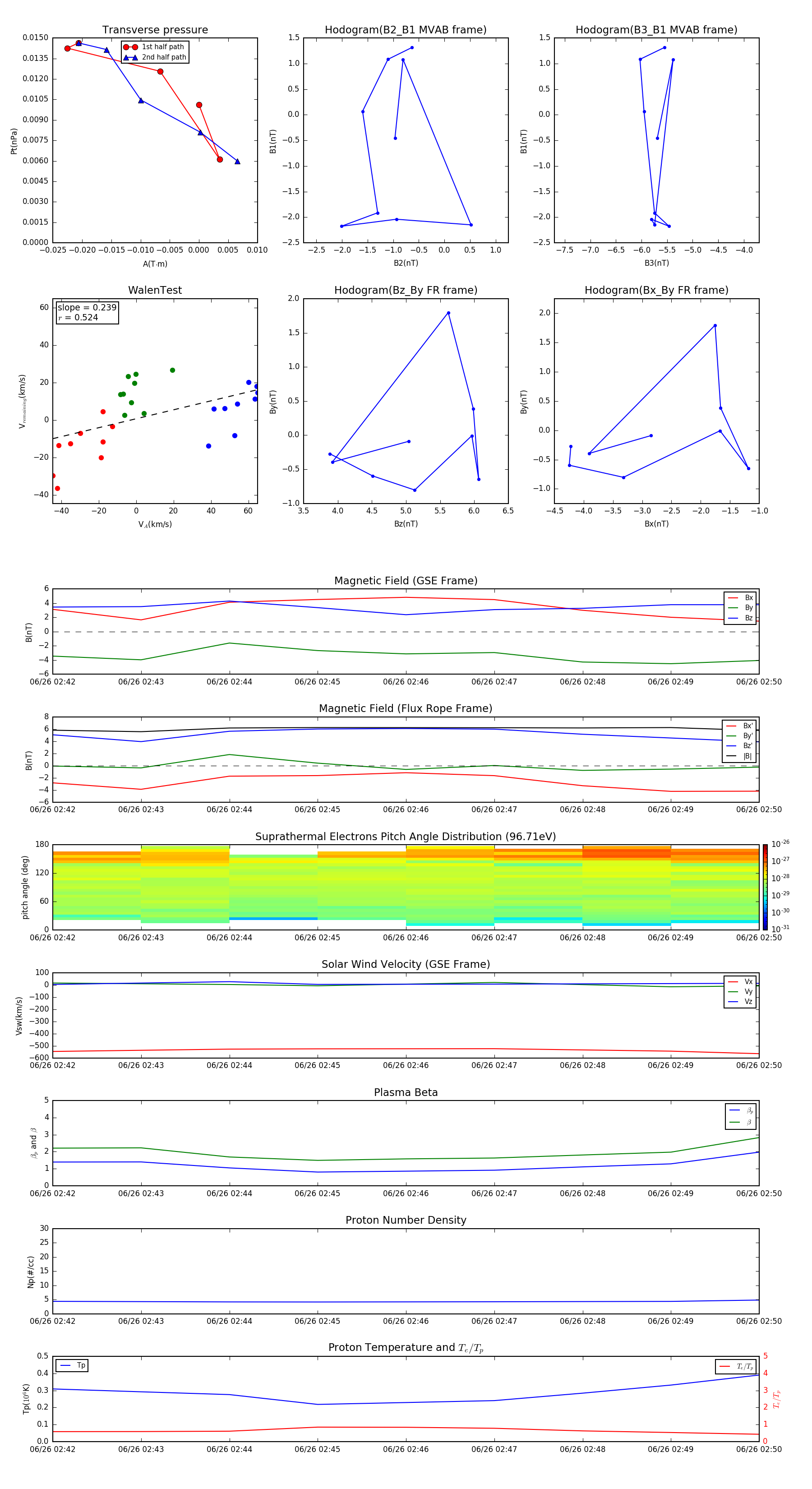Click the 'Bz(nT)' x-axis label
This screenshot has height=1489, width=812.
pyautogui.click(x=406, y=524)
